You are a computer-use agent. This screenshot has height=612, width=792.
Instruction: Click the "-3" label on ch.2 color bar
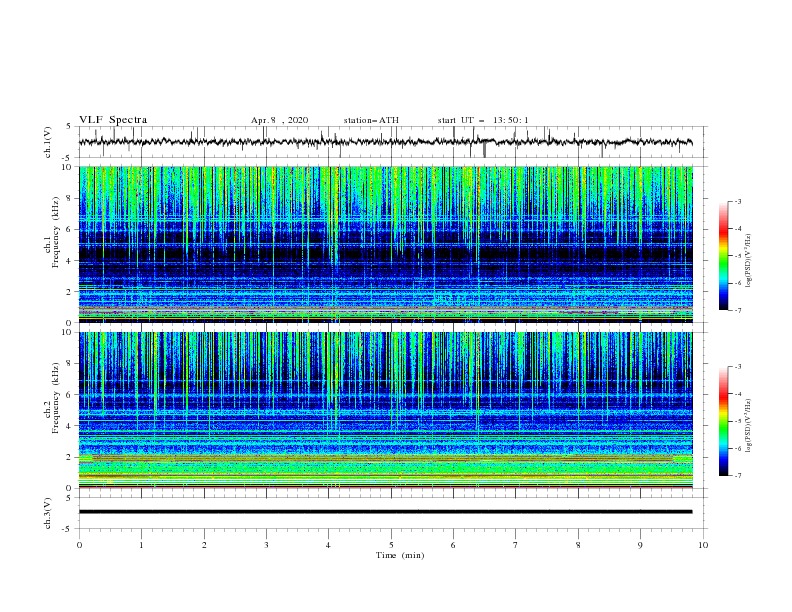(x=737, y=367)
